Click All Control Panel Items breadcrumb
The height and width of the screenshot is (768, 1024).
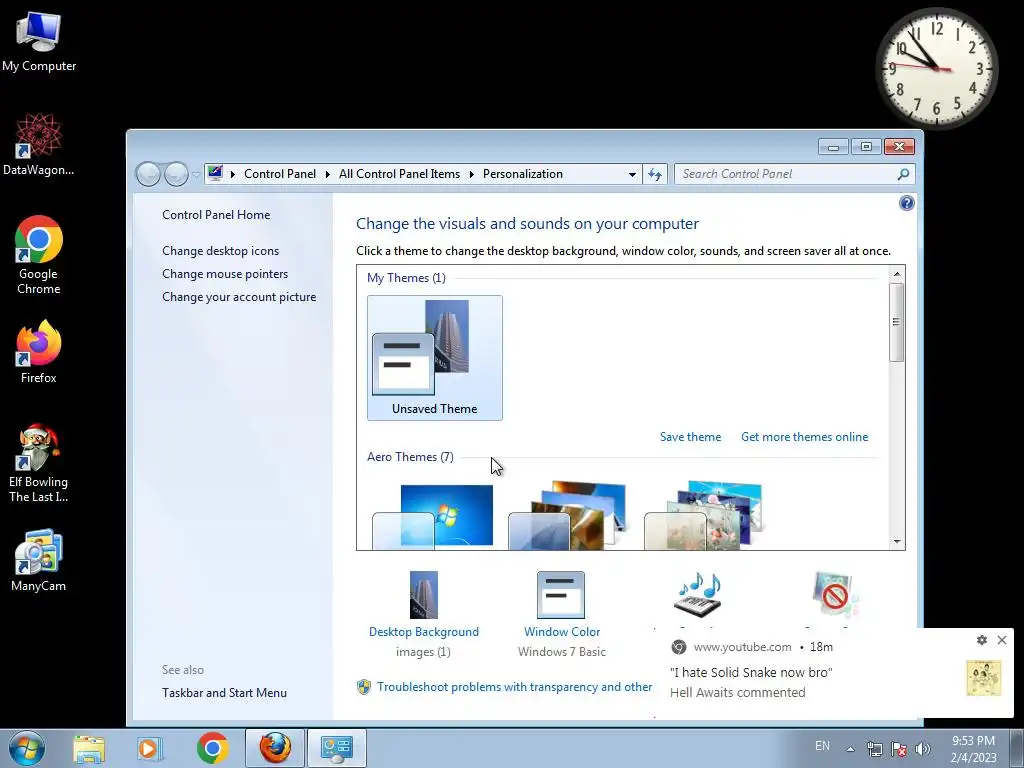coord(399,174)
